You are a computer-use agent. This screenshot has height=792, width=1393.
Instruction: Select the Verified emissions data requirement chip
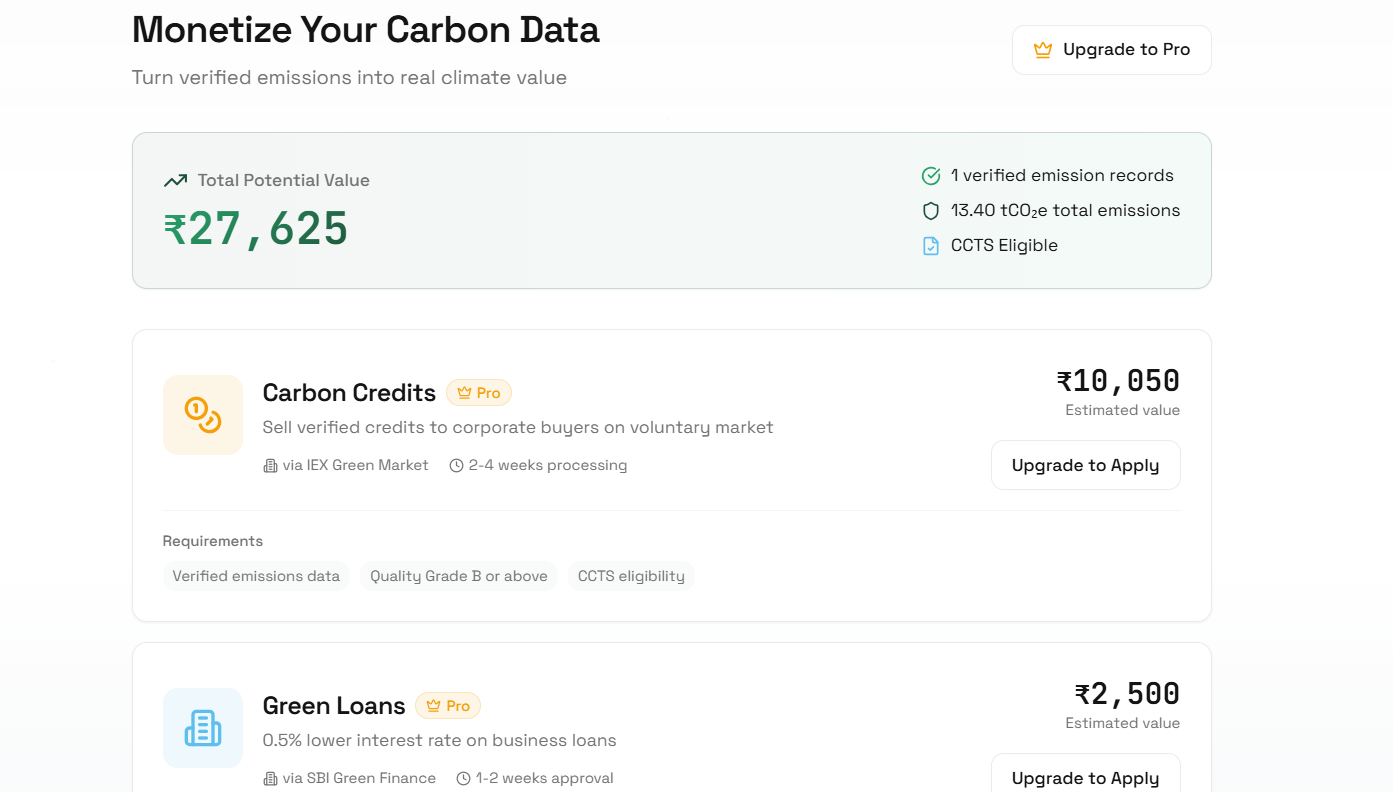click(256, 576)
